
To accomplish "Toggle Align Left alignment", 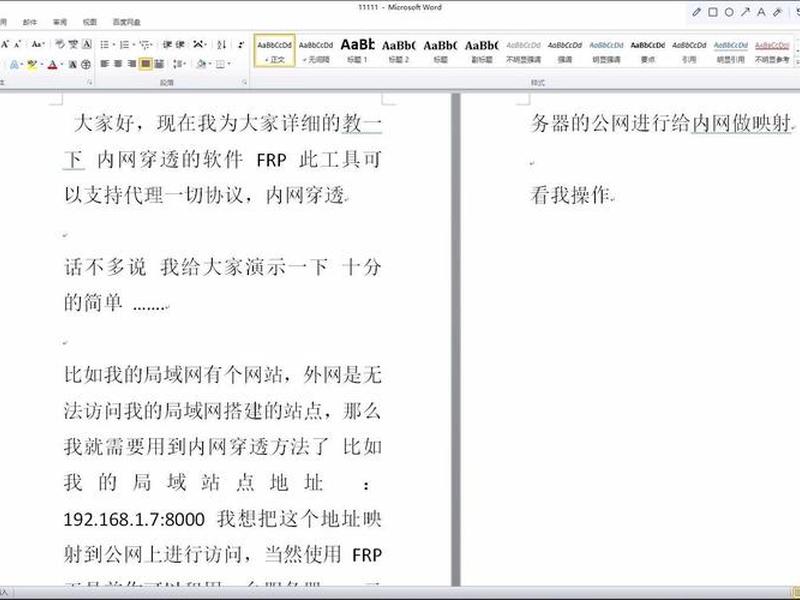I will [105, 64].
